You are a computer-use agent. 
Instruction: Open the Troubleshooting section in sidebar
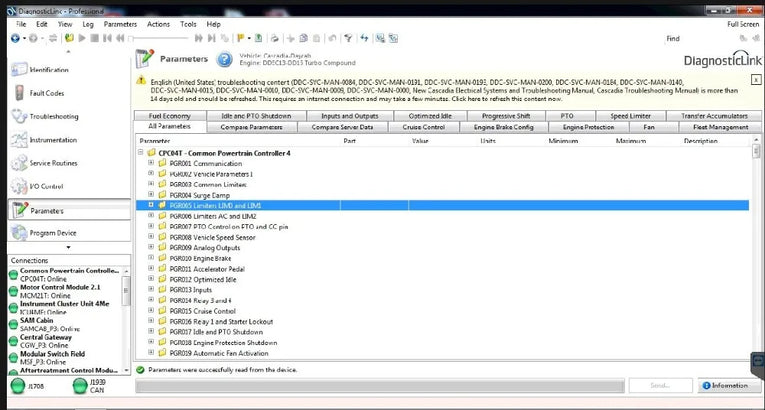[x=53, y=116]
